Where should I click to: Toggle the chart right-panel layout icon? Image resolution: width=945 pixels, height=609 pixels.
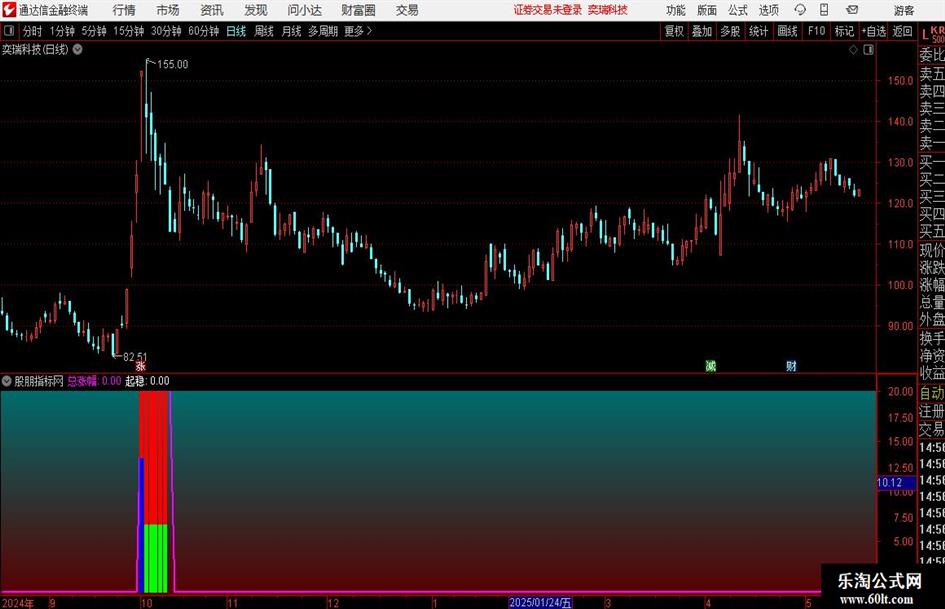tap(868, 50)
